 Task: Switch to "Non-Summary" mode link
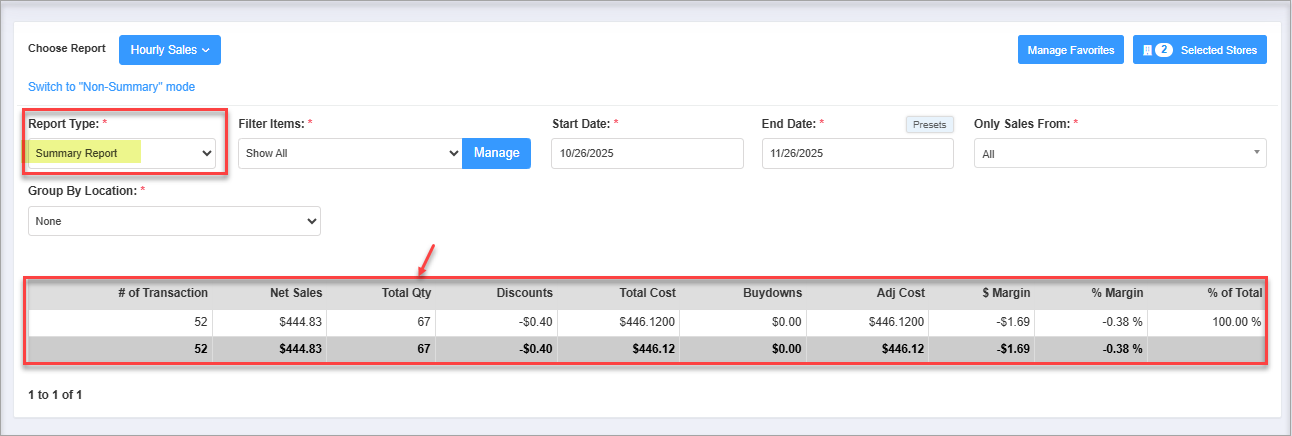click(111, 87)
